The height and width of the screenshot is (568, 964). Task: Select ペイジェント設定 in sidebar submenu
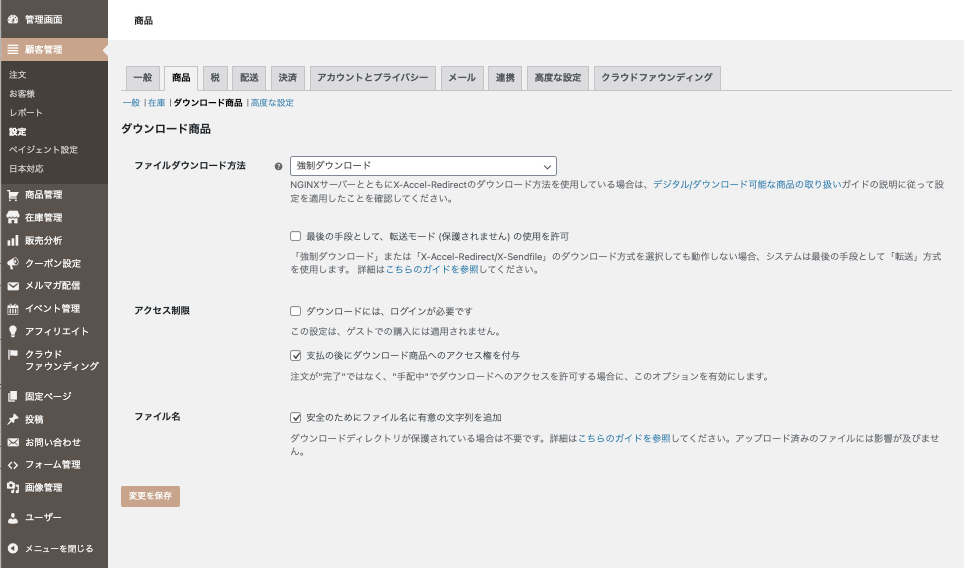(43, 150)
